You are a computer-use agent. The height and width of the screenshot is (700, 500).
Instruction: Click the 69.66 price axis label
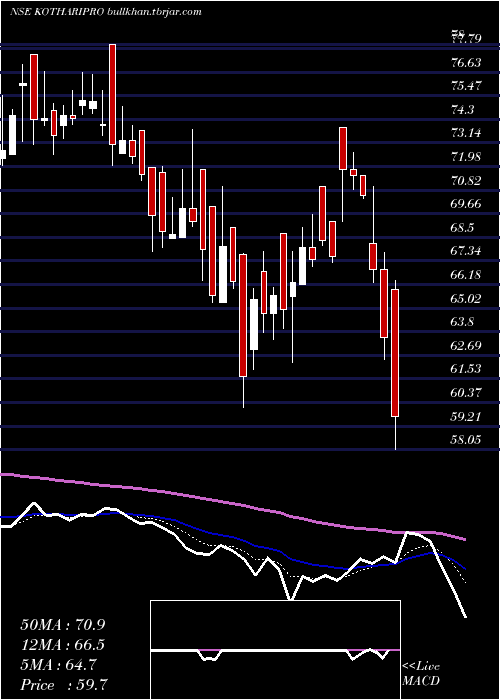click(x=466, y=204)
